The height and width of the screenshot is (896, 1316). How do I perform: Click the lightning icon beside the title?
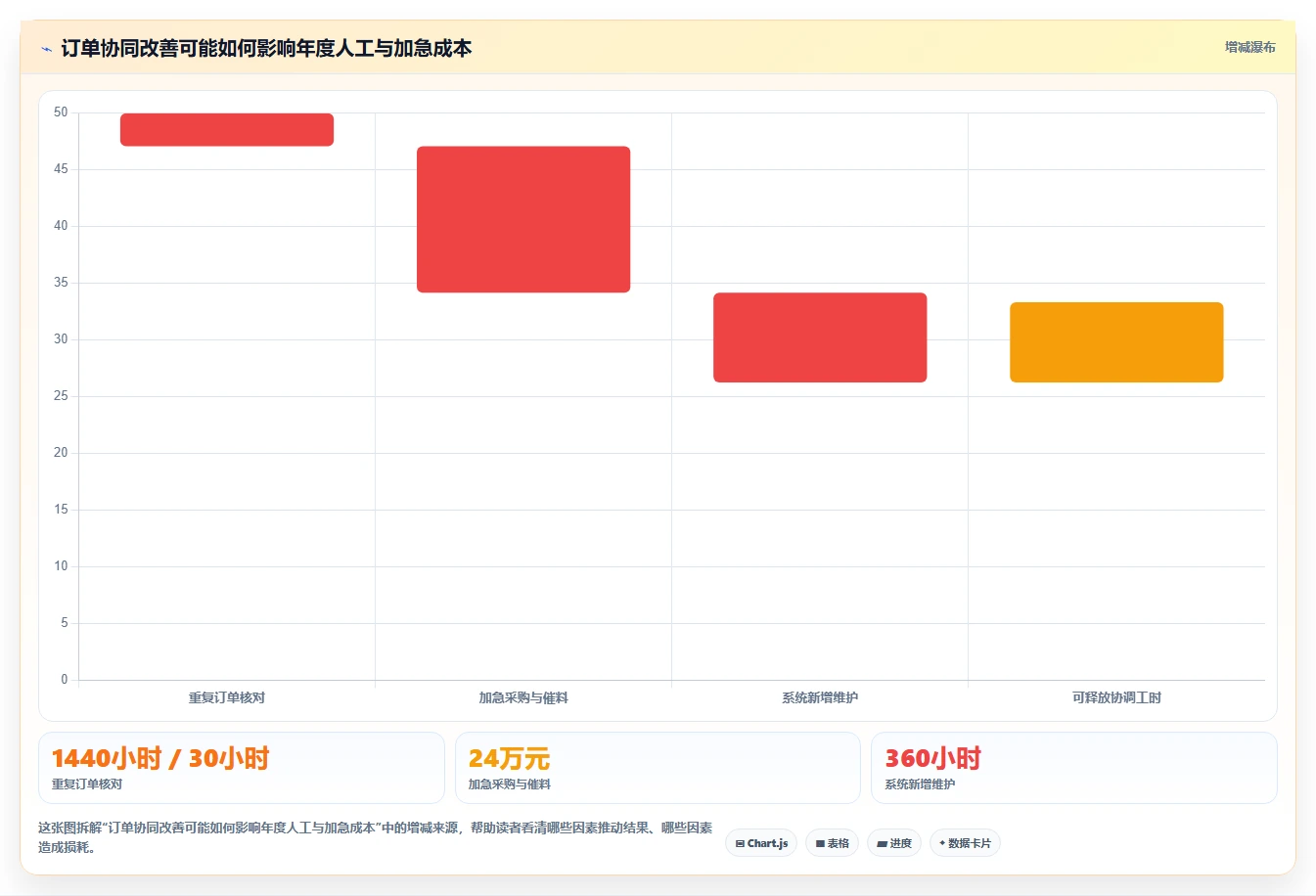click(x=46, y=49)
